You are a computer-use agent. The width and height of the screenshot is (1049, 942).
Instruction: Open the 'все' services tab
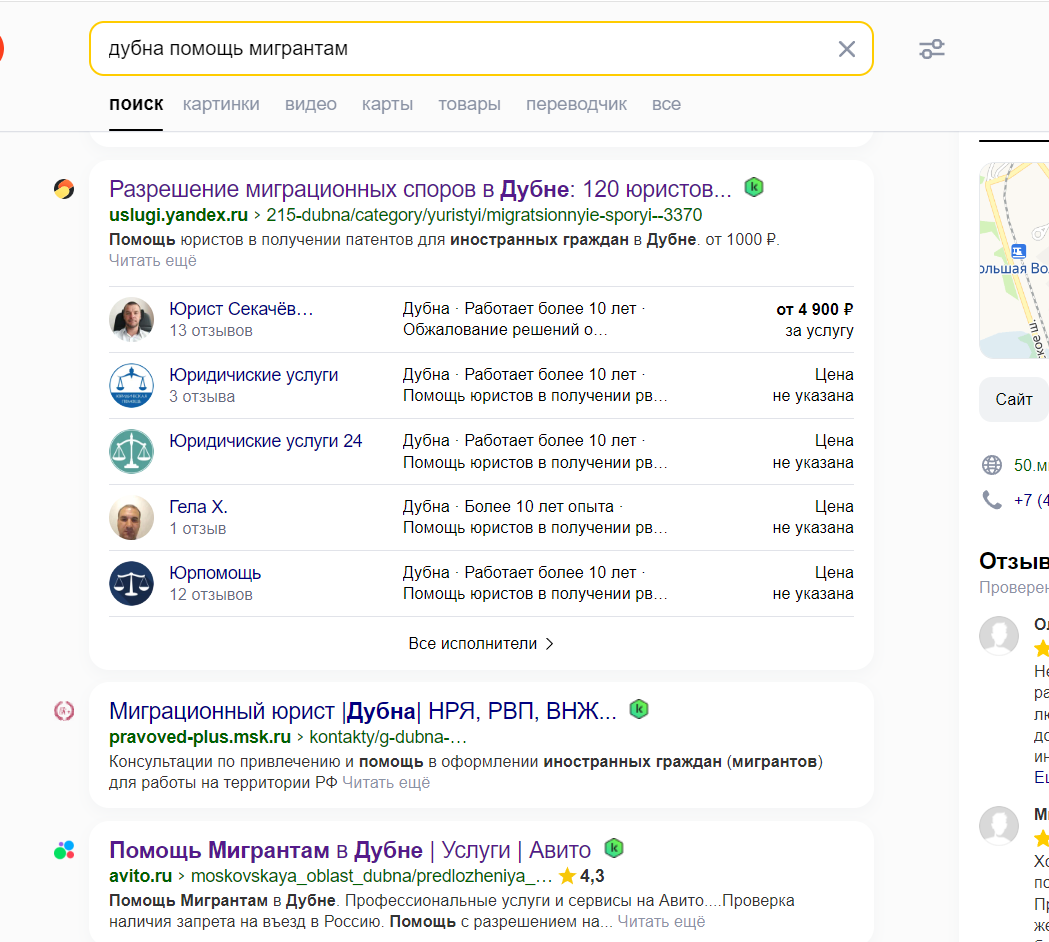click(666, 104)
